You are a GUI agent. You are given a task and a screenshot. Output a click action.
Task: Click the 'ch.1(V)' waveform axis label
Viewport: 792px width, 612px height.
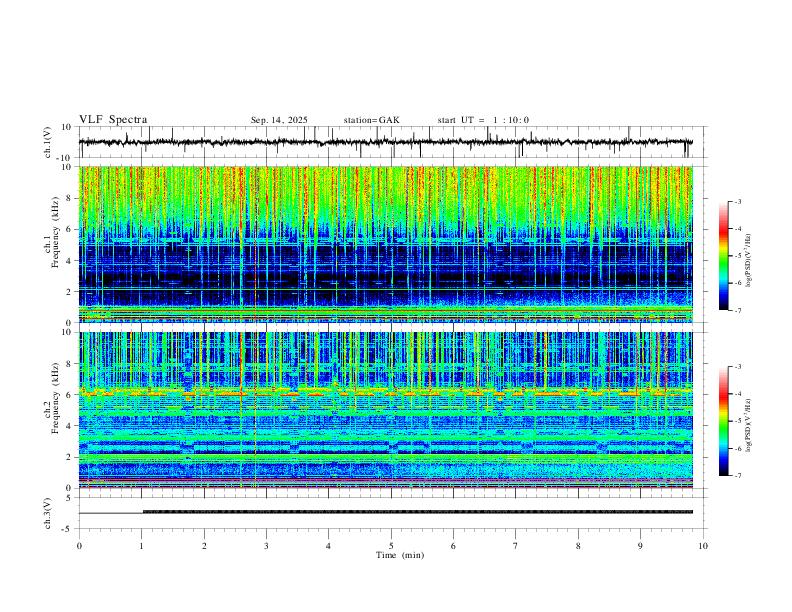48,142
